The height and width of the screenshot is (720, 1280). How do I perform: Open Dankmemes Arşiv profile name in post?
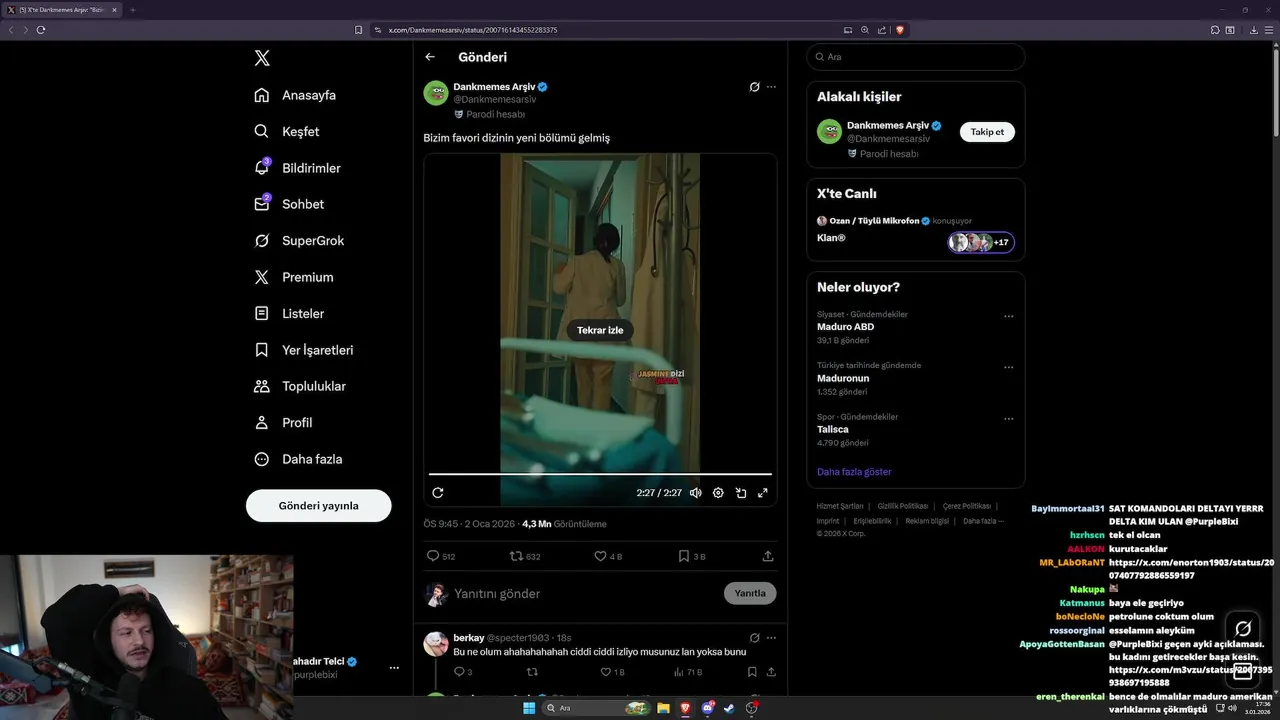(x=494, y=87)
